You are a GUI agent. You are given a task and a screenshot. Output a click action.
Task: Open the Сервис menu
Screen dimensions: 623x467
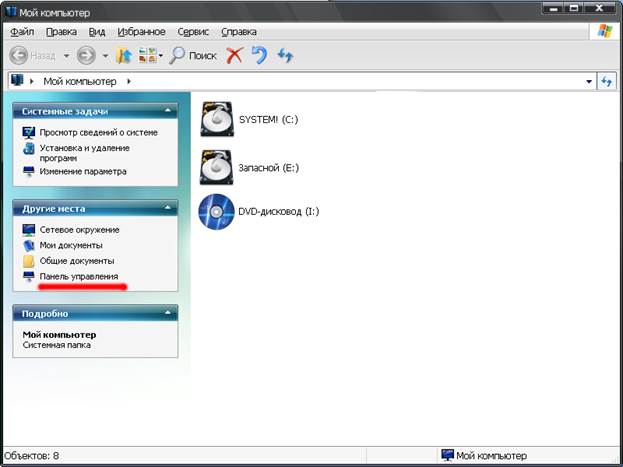point(193,32)
